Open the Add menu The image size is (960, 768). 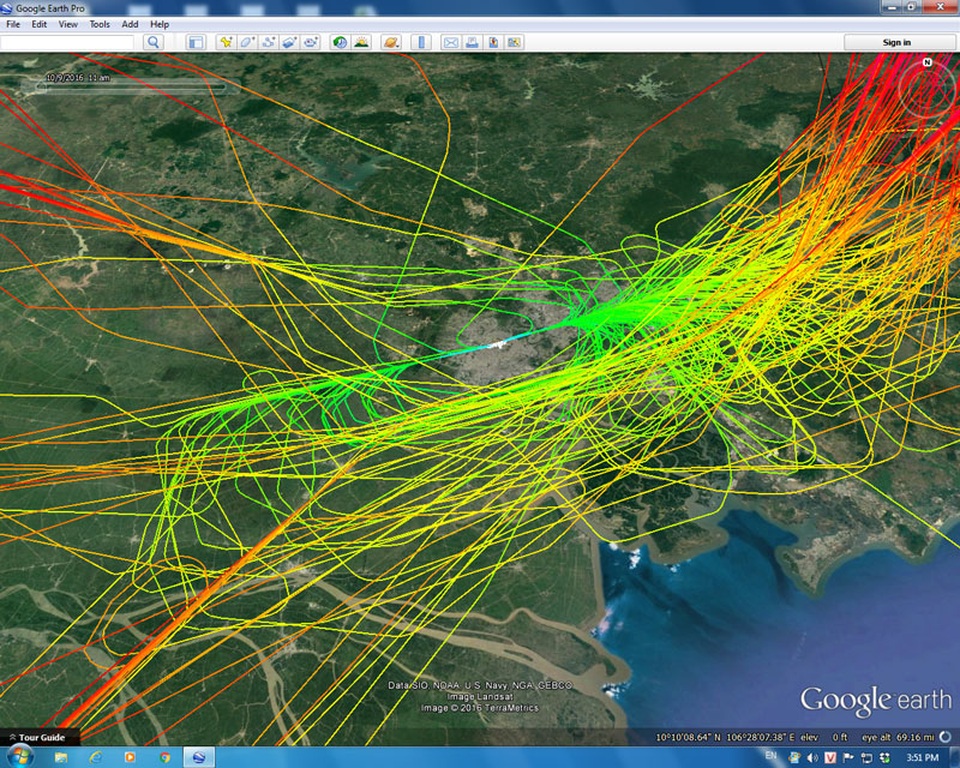(x=130, y=24)
